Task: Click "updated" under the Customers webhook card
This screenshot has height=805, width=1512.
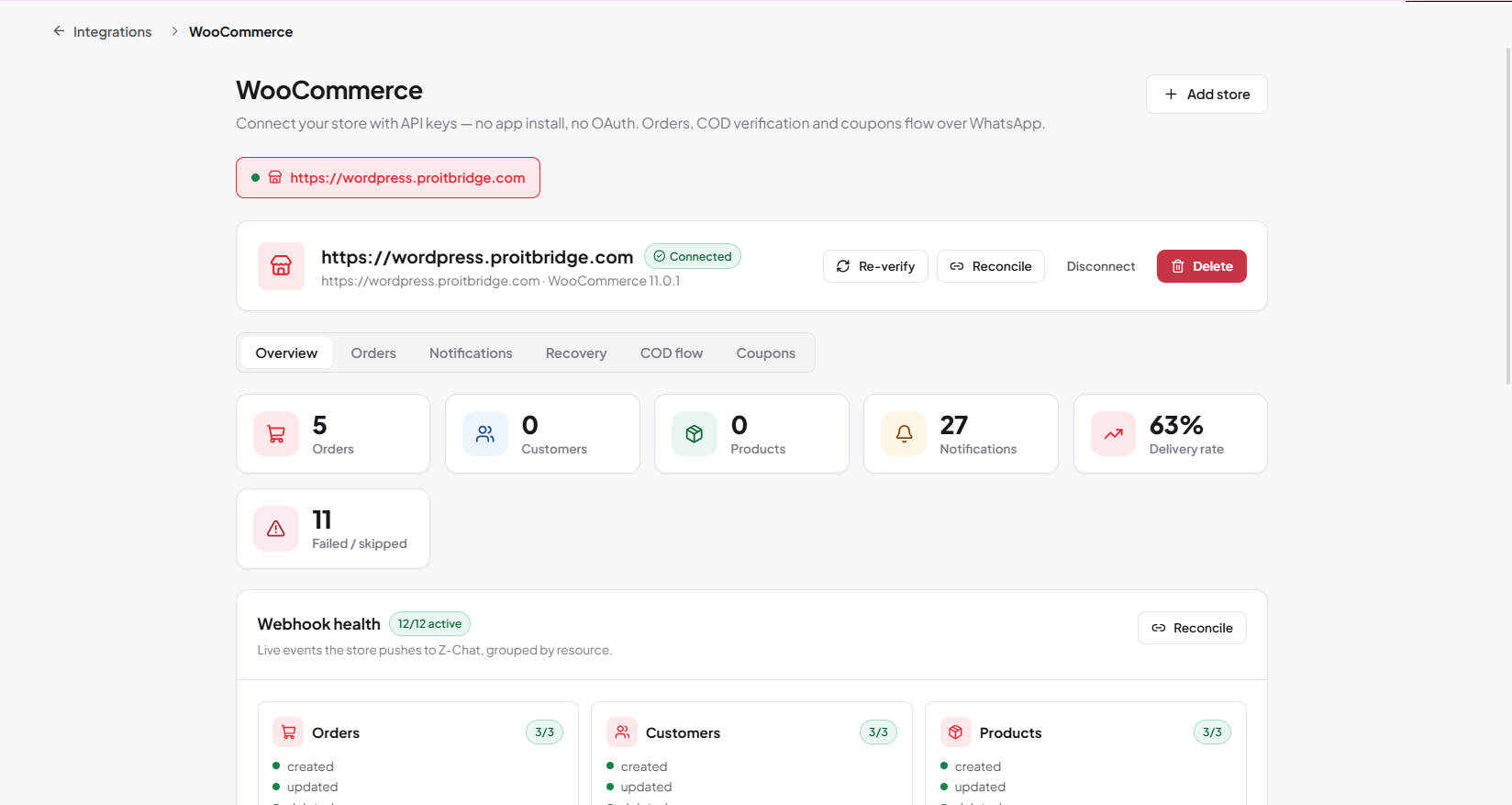Action: (646, 788)
